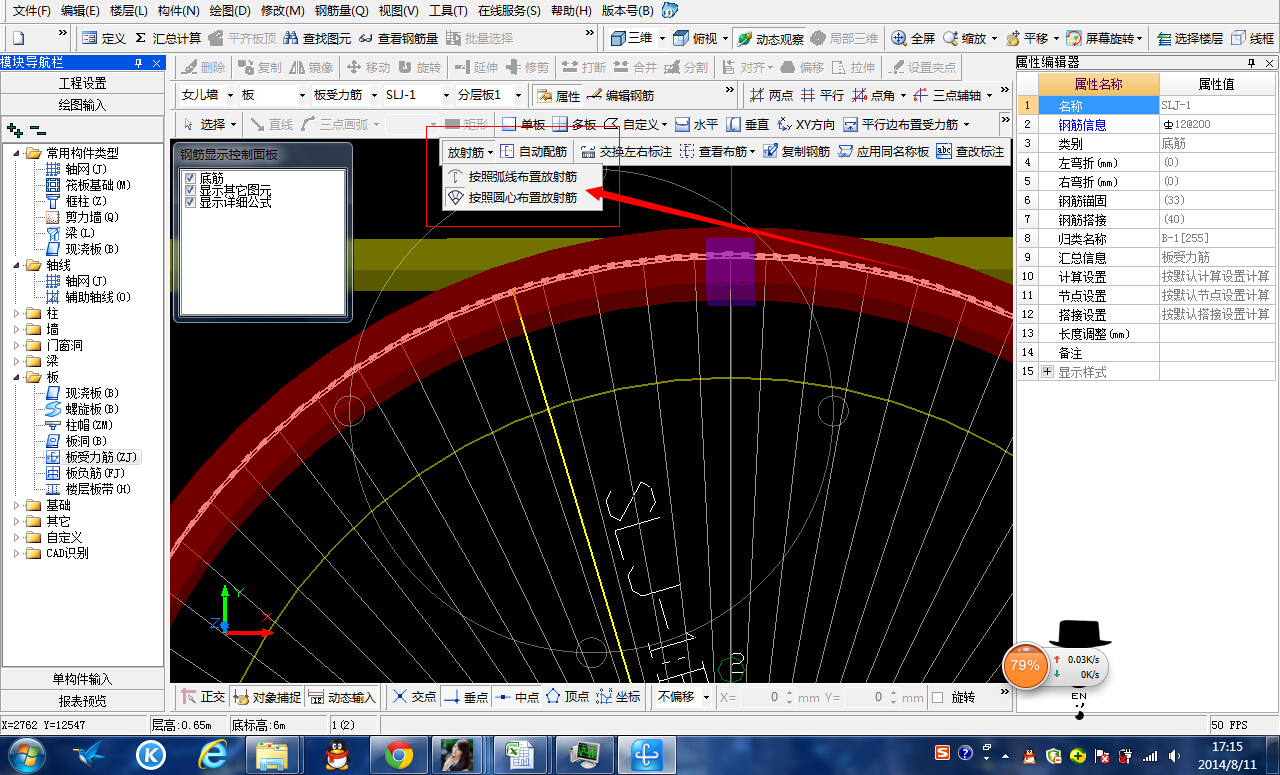Screen dimensions: 1280x775
Task: Choose 单板 placement mode
Action: tap(523, 124)
